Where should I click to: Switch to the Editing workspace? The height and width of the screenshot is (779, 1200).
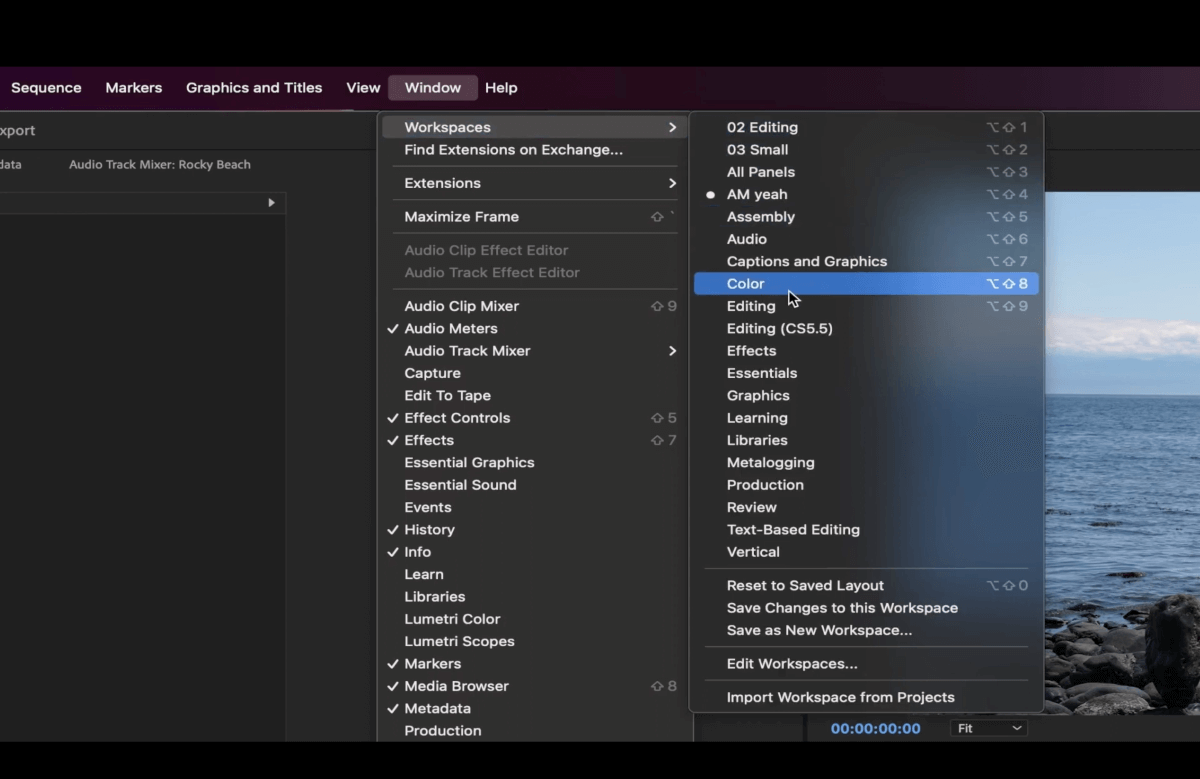[866, 306]
